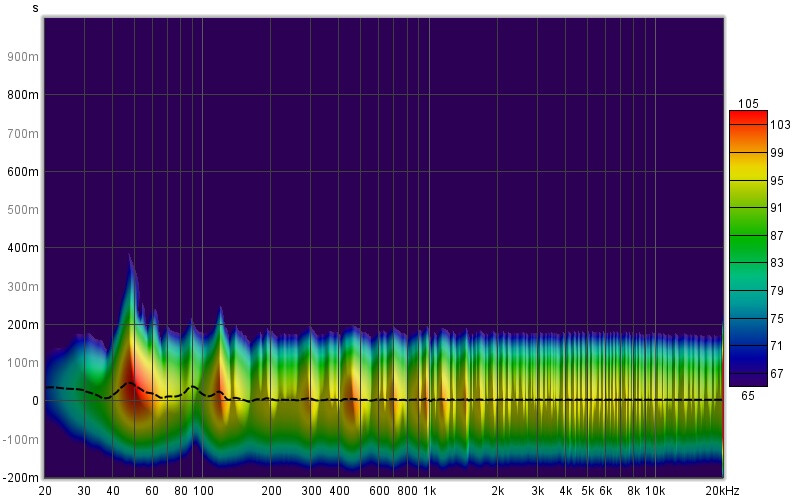Click the 75 dB legend tick label
Image resolution: width=800 pixels, height=502 pixels.
click(x=777, y=319)
